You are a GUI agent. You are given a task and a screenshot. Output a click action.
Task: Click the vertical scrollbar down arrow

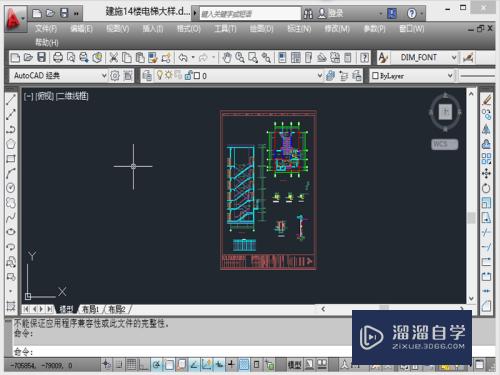click(x=471, y=298)
